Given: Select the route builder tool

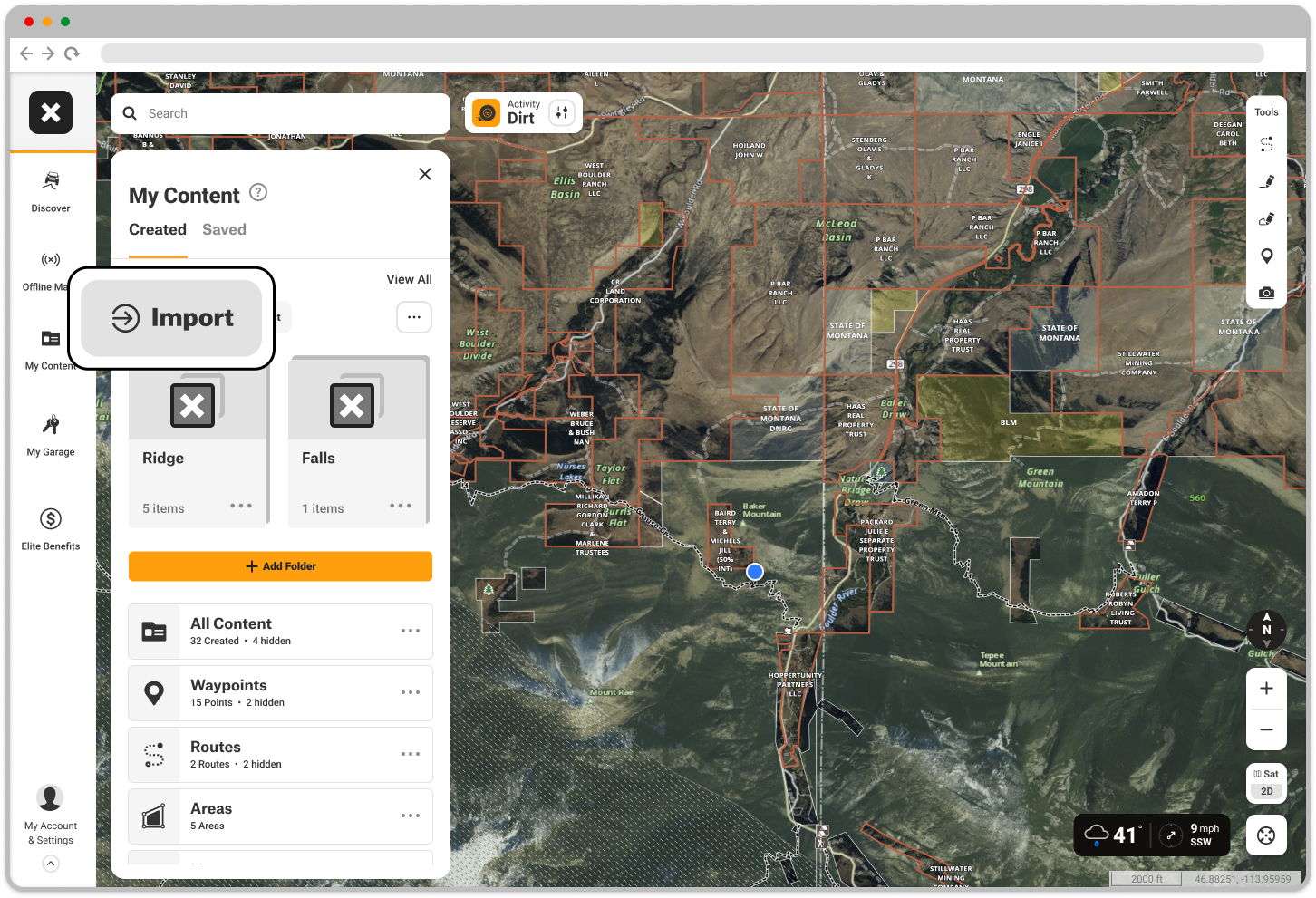Looking at the screenshot, I should (1266, 143).
